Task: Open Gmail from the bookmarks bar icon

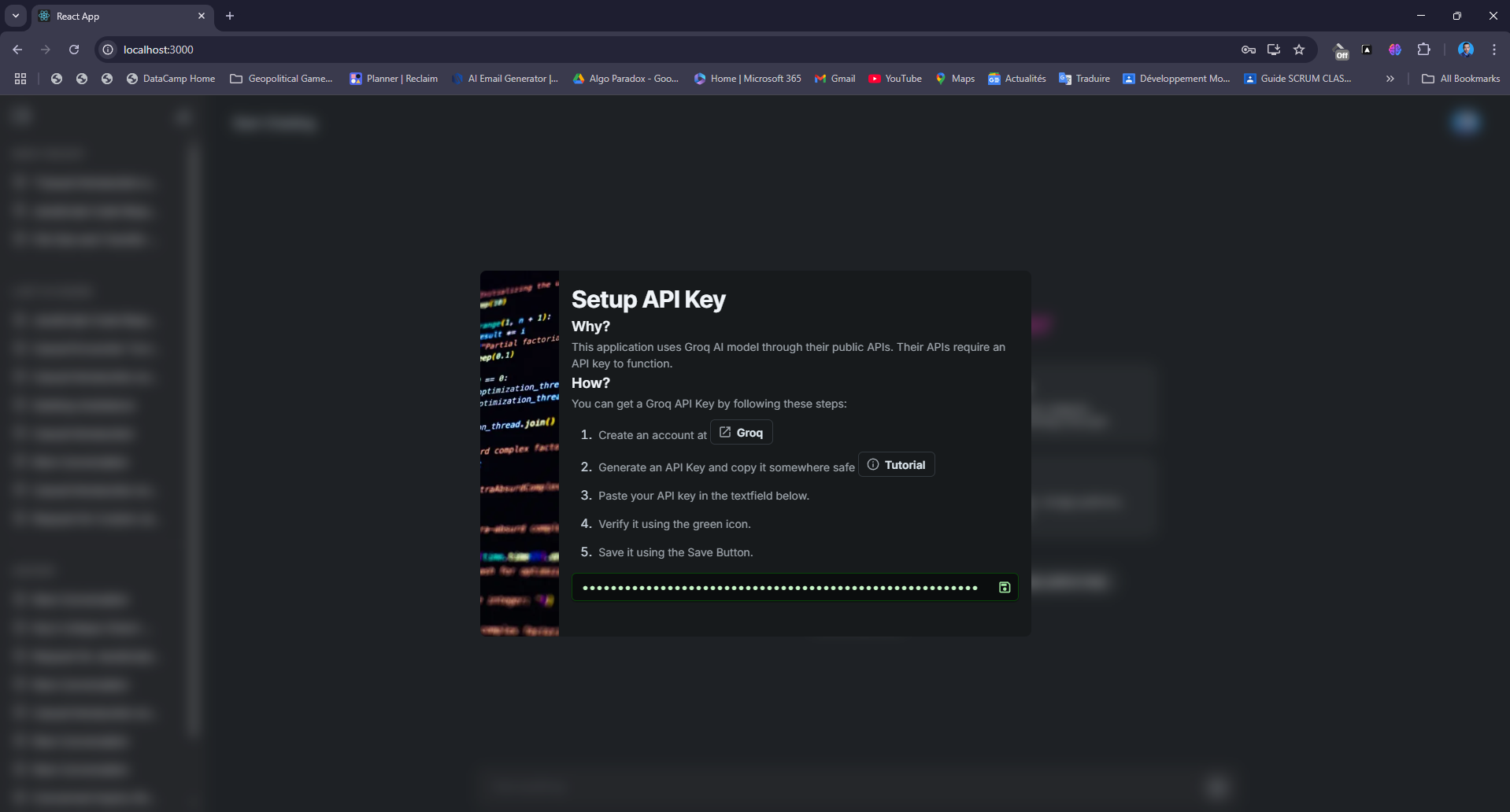Action: click(x=821, y=78)
